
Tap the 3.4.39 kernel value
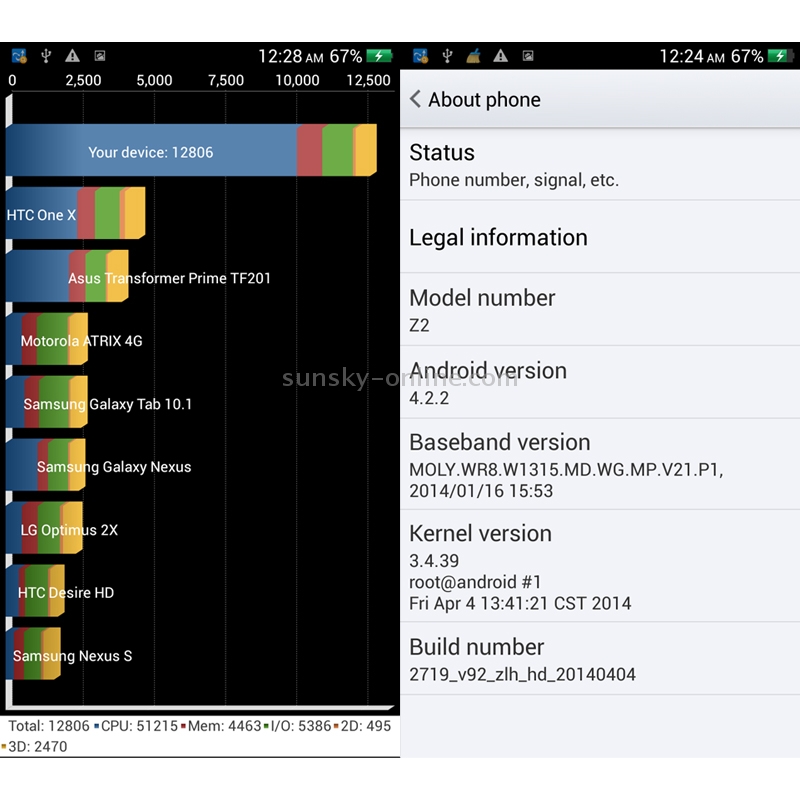pyautogui.click(x=434, y=561)
